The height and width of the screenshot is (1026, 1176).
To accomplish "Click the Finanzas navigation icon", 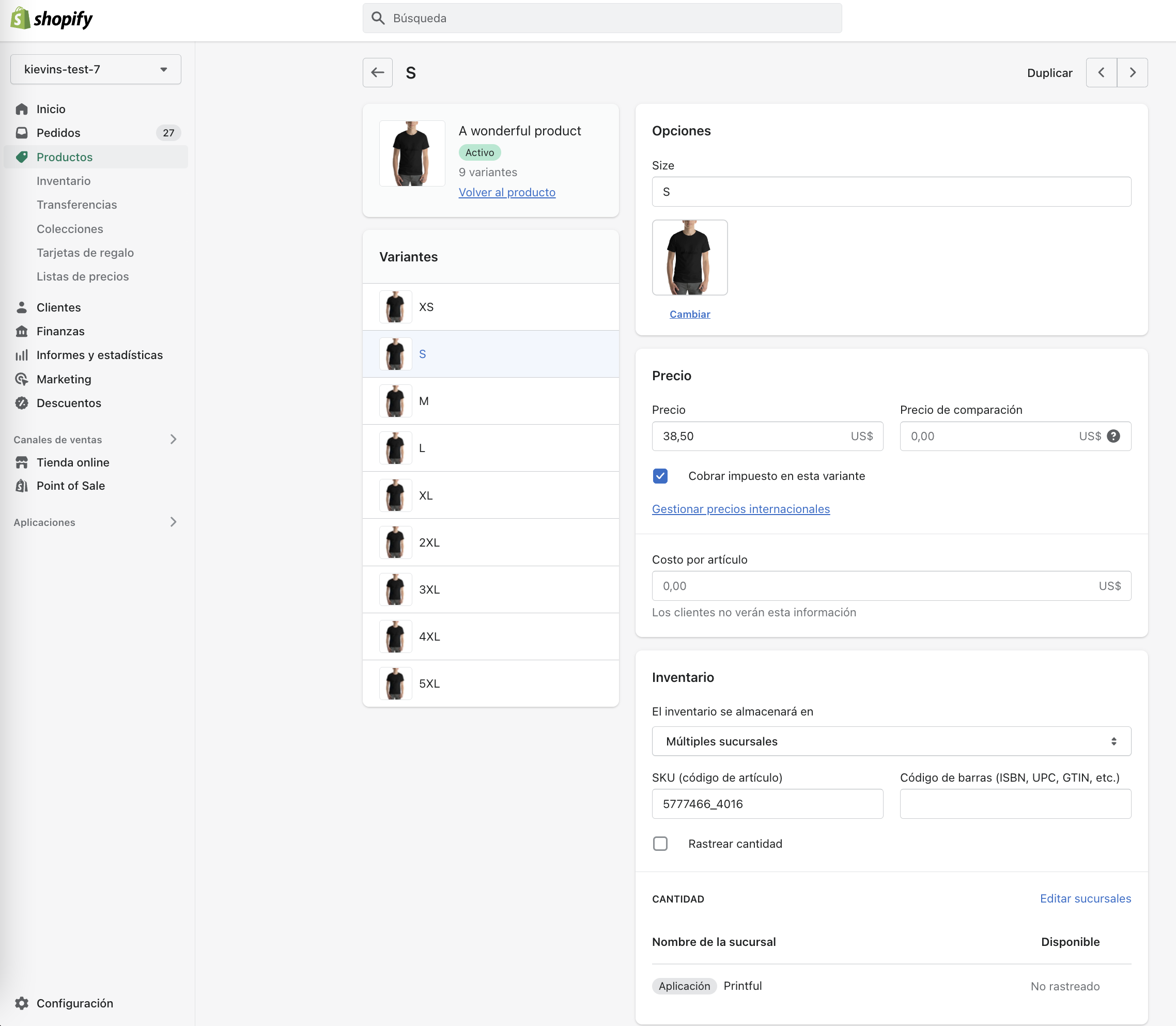I will [x=22, y=330].
